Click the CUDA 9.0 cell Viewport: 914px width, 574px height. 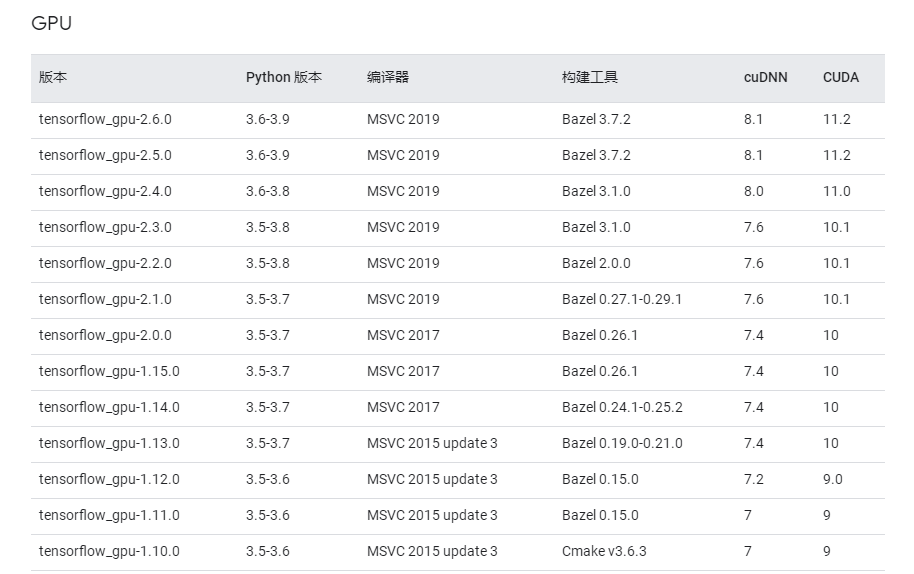click(832, 480)
